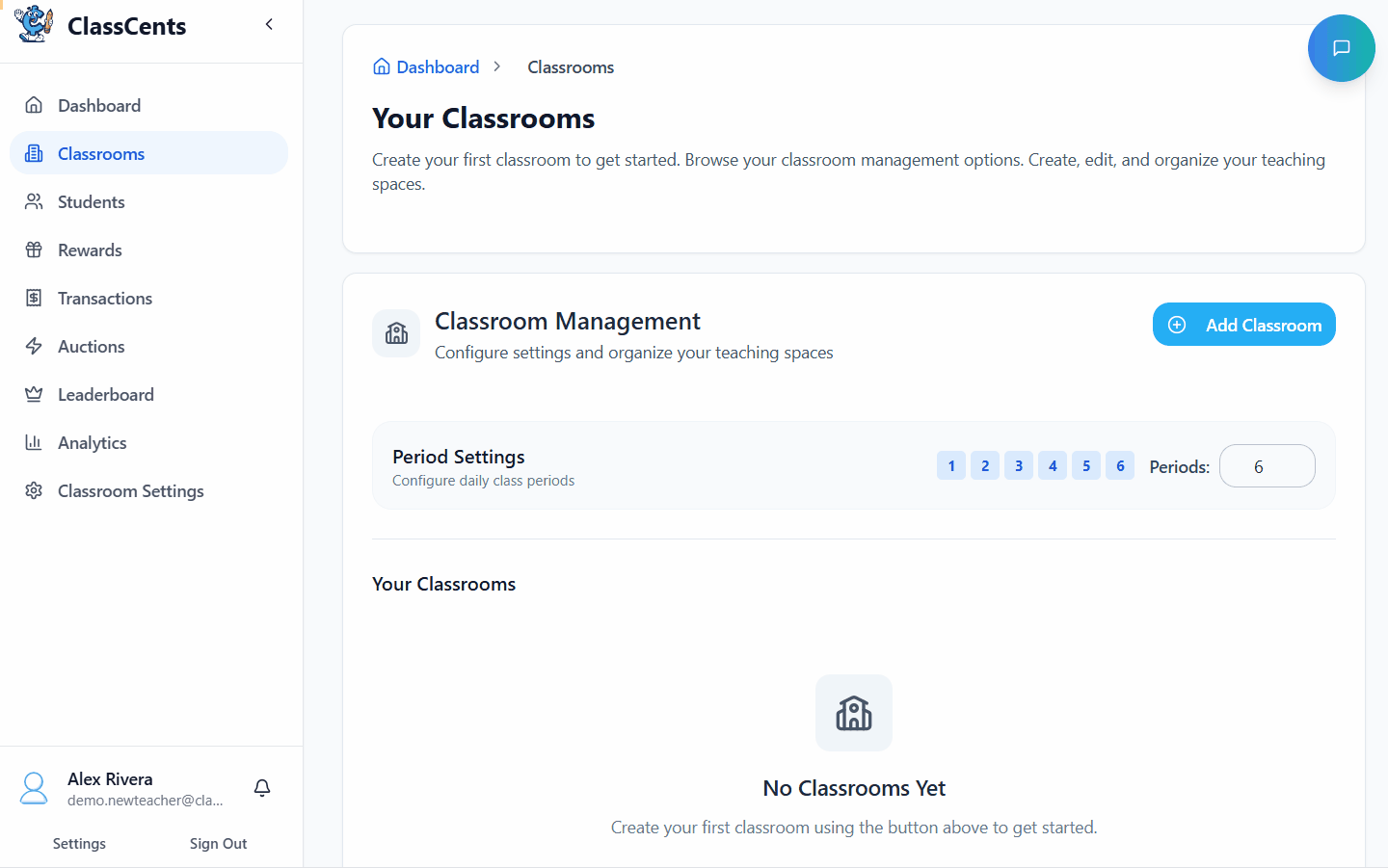
Task: Select period 6 in Period Settings
Action: 1120,465
